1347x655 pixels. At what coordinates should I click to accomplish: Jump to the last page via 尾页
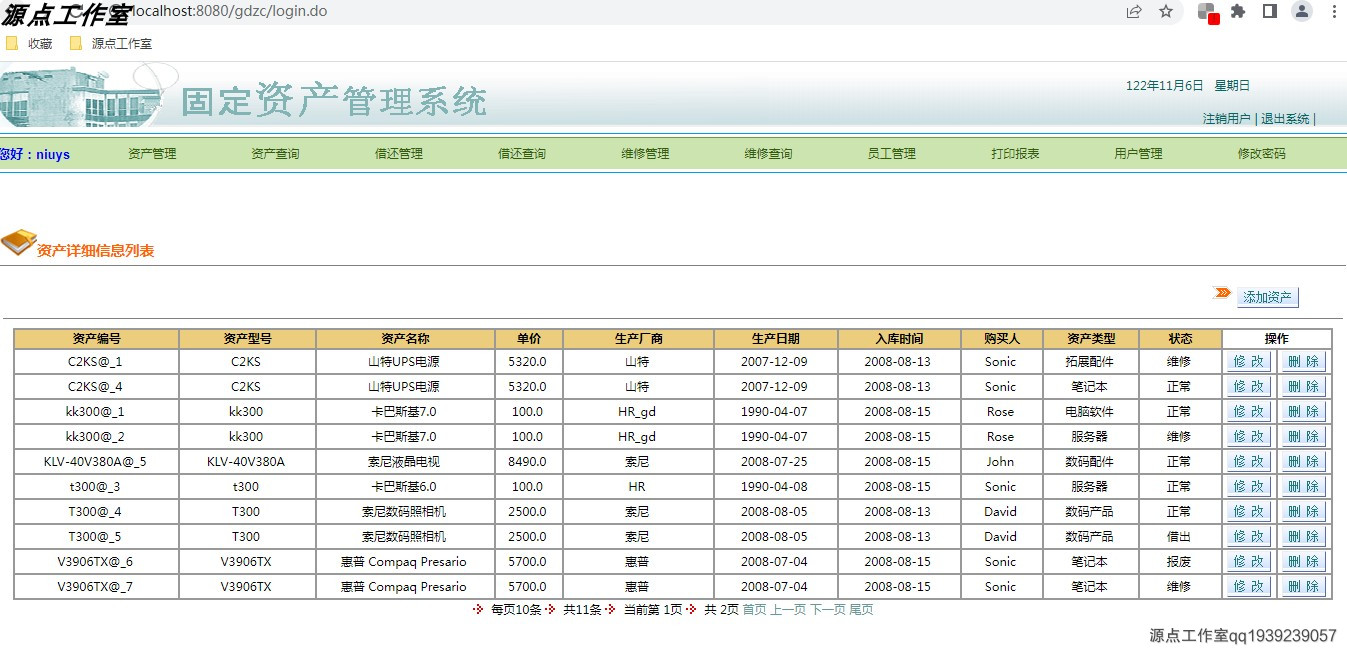click(861, 610)
